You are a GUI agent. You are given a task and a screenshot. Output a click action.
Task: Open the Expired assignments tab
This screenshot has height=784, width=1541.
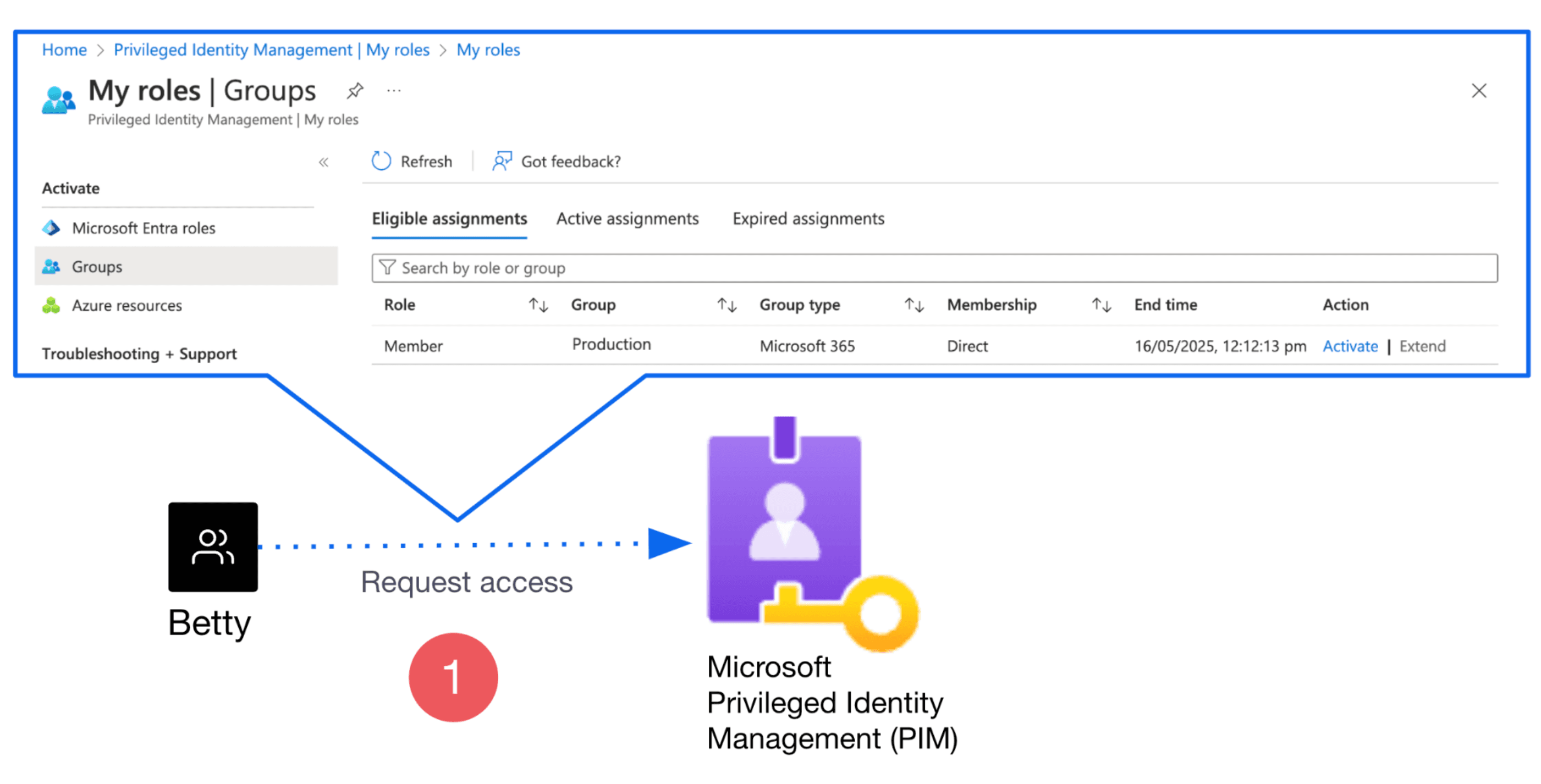808,219
